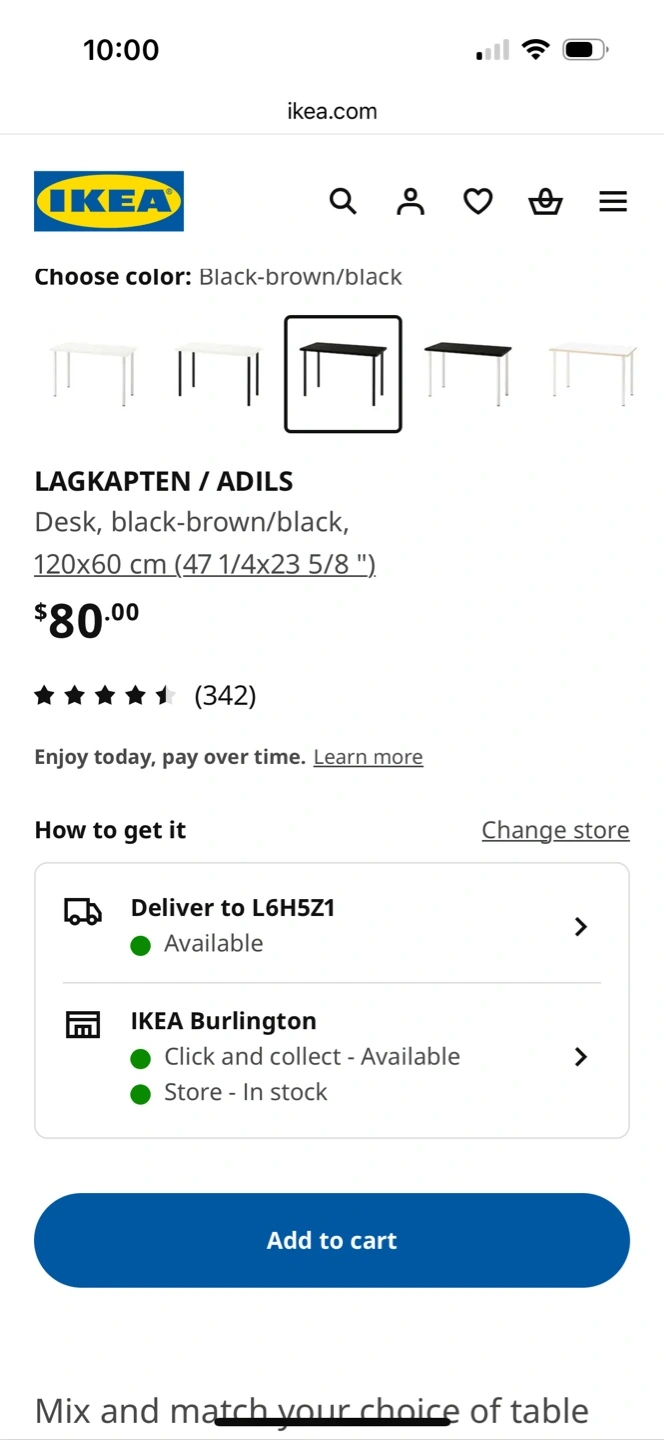Open the Change store link
Viewport: 665px width, 1440px height.
click(x=555, y=830)
